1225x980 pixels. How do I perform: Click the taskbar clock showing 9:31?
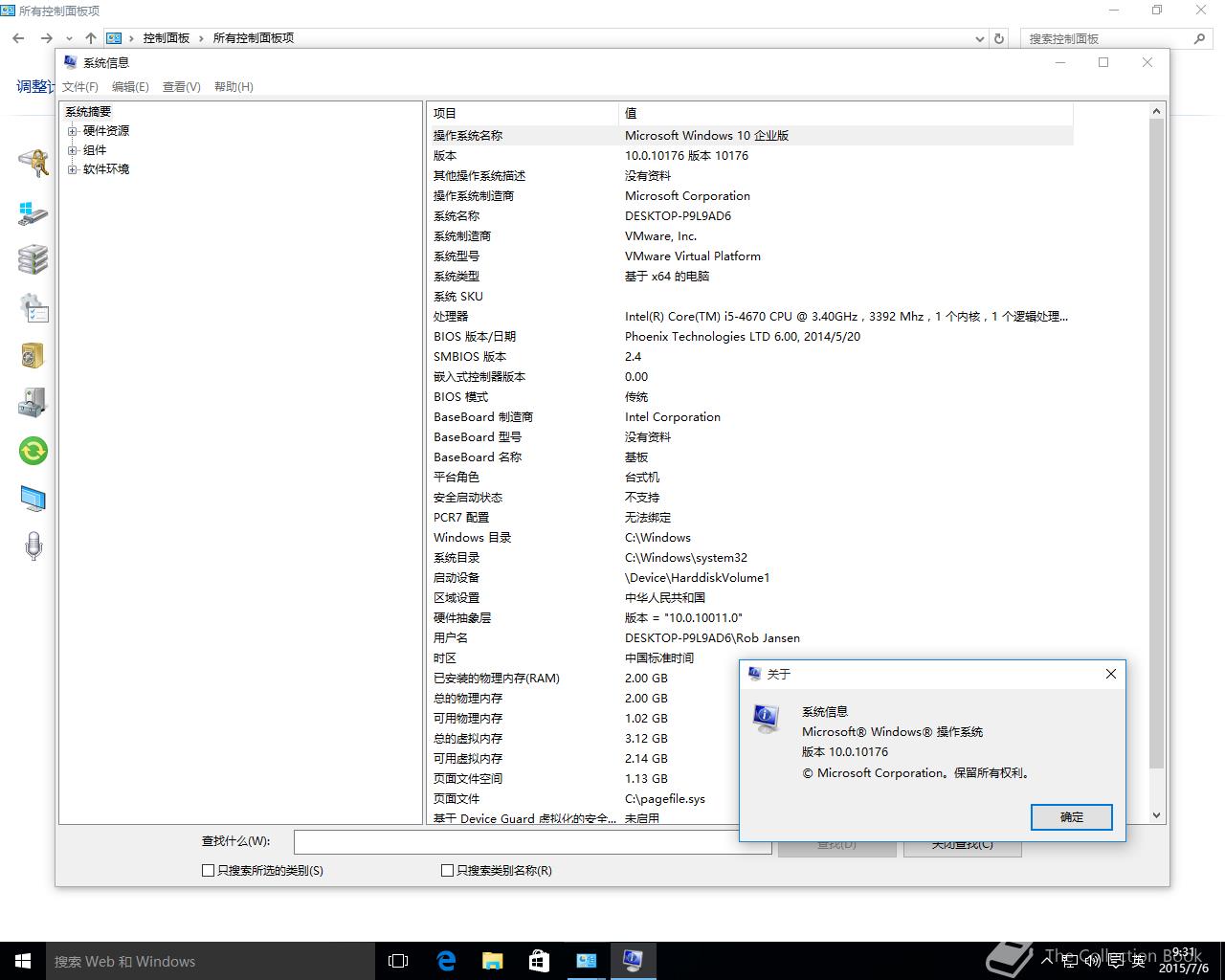click(x=1184, y=961)
